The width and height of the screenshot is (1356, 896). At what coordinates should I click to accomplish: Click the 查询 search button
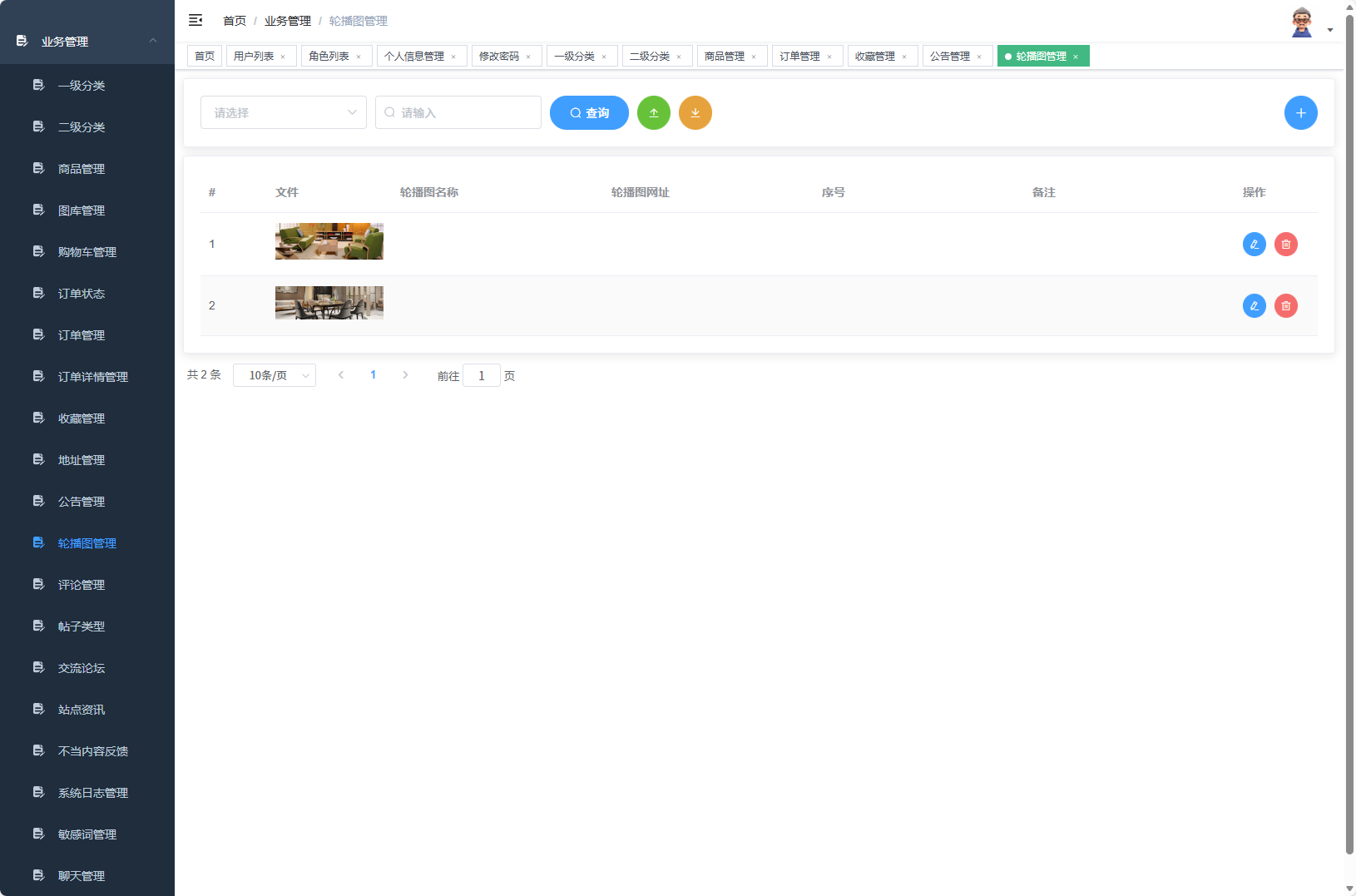589,112
